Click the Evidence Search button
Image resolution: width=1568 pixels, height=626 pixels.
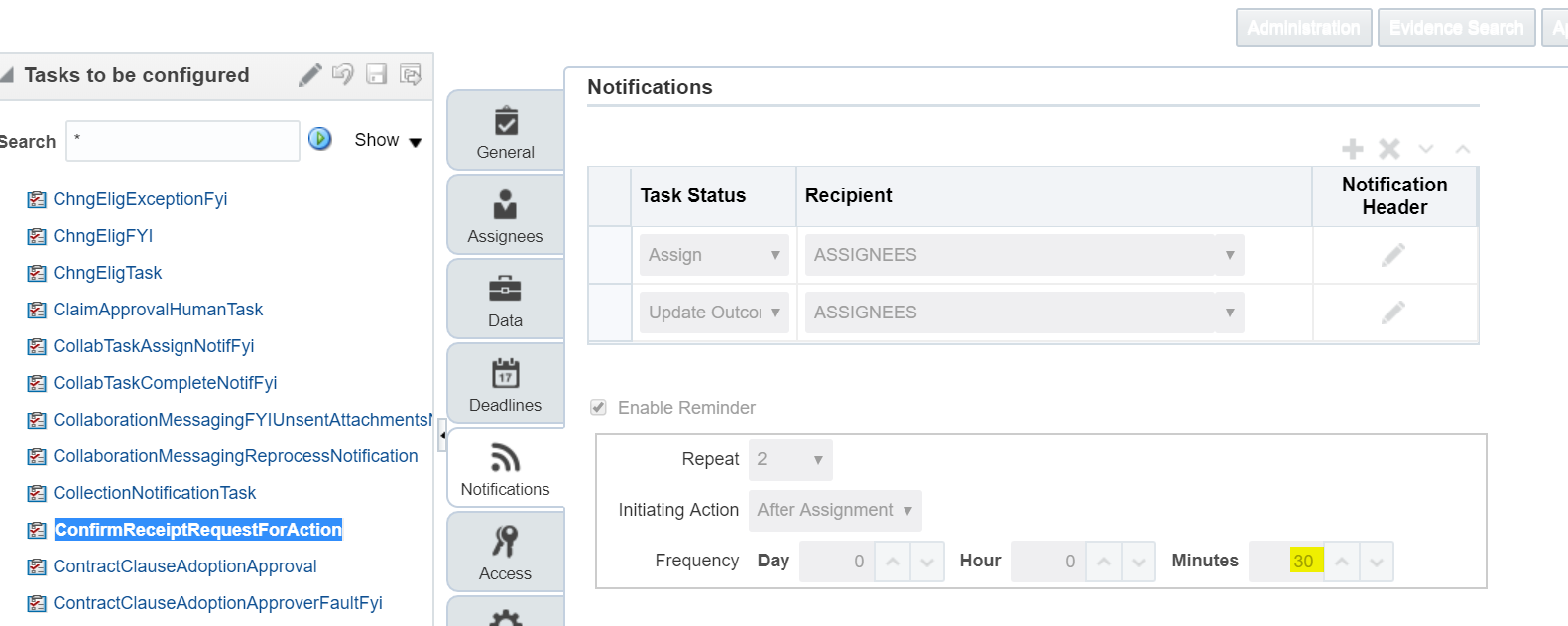pyautogui.click(x=1457, y=28)
